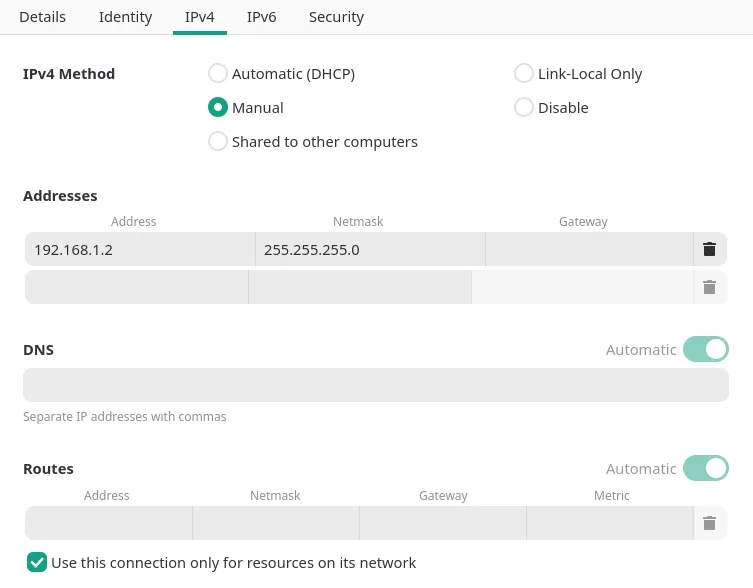Click empty Gateway field of first address row
Viewport: 753px width, 588px height.
pos(589,249)
